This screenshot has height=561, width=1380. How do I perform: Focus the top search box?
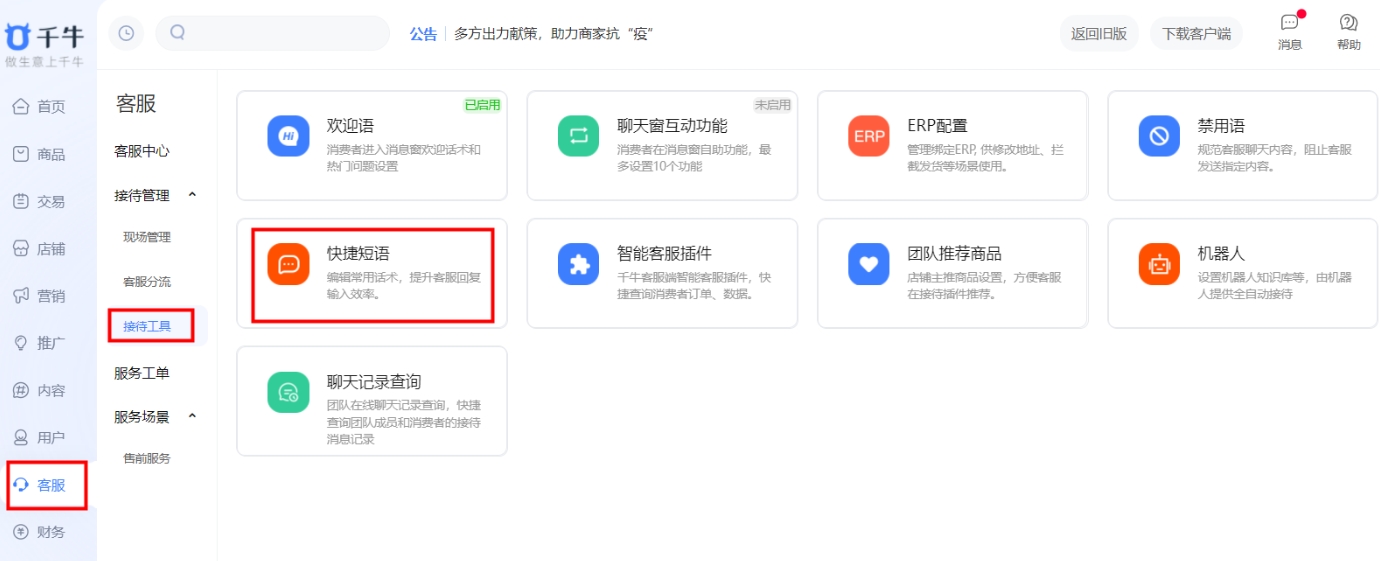coord(280,33)
